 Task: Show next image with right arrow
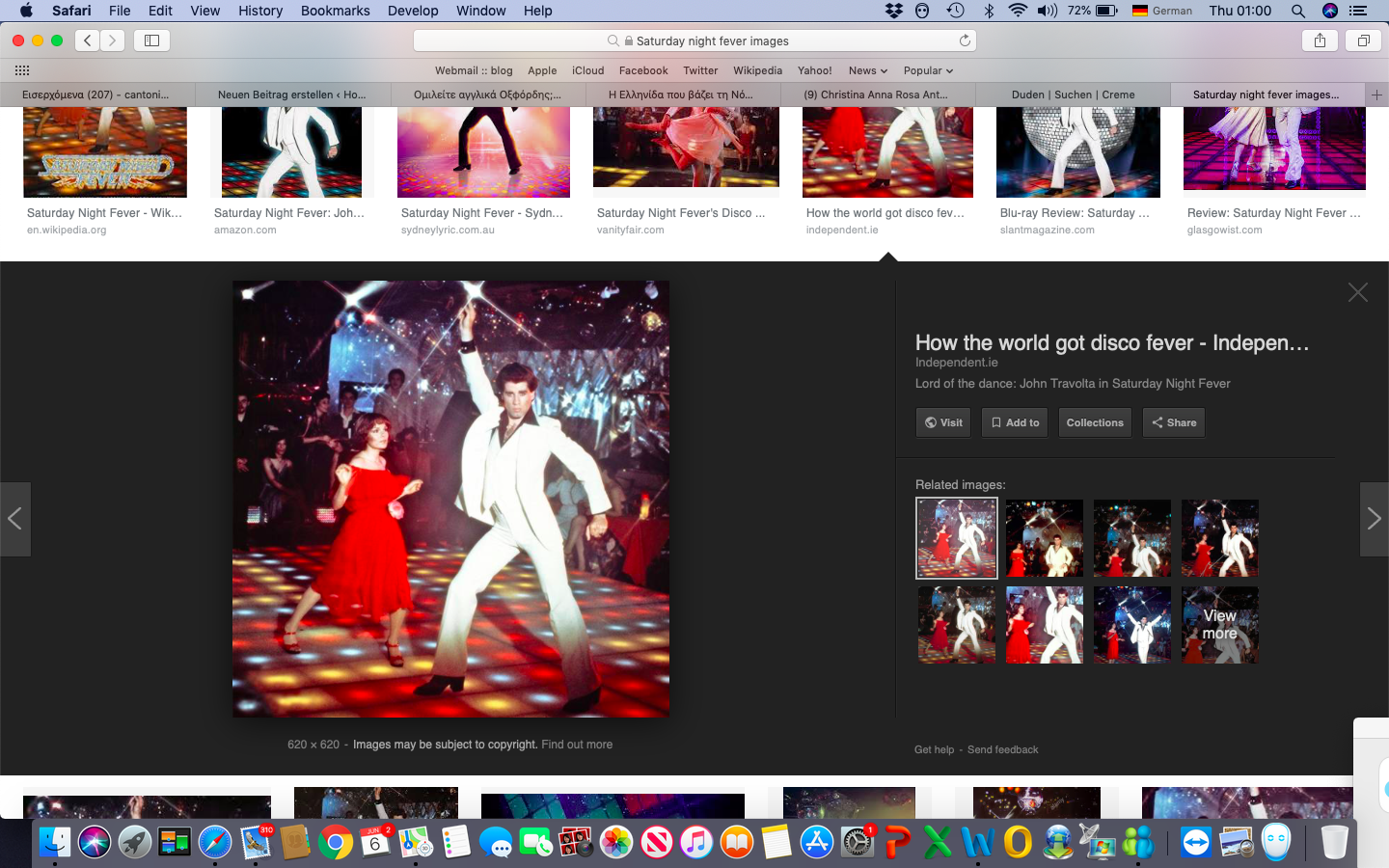(x=1374, y=519)
